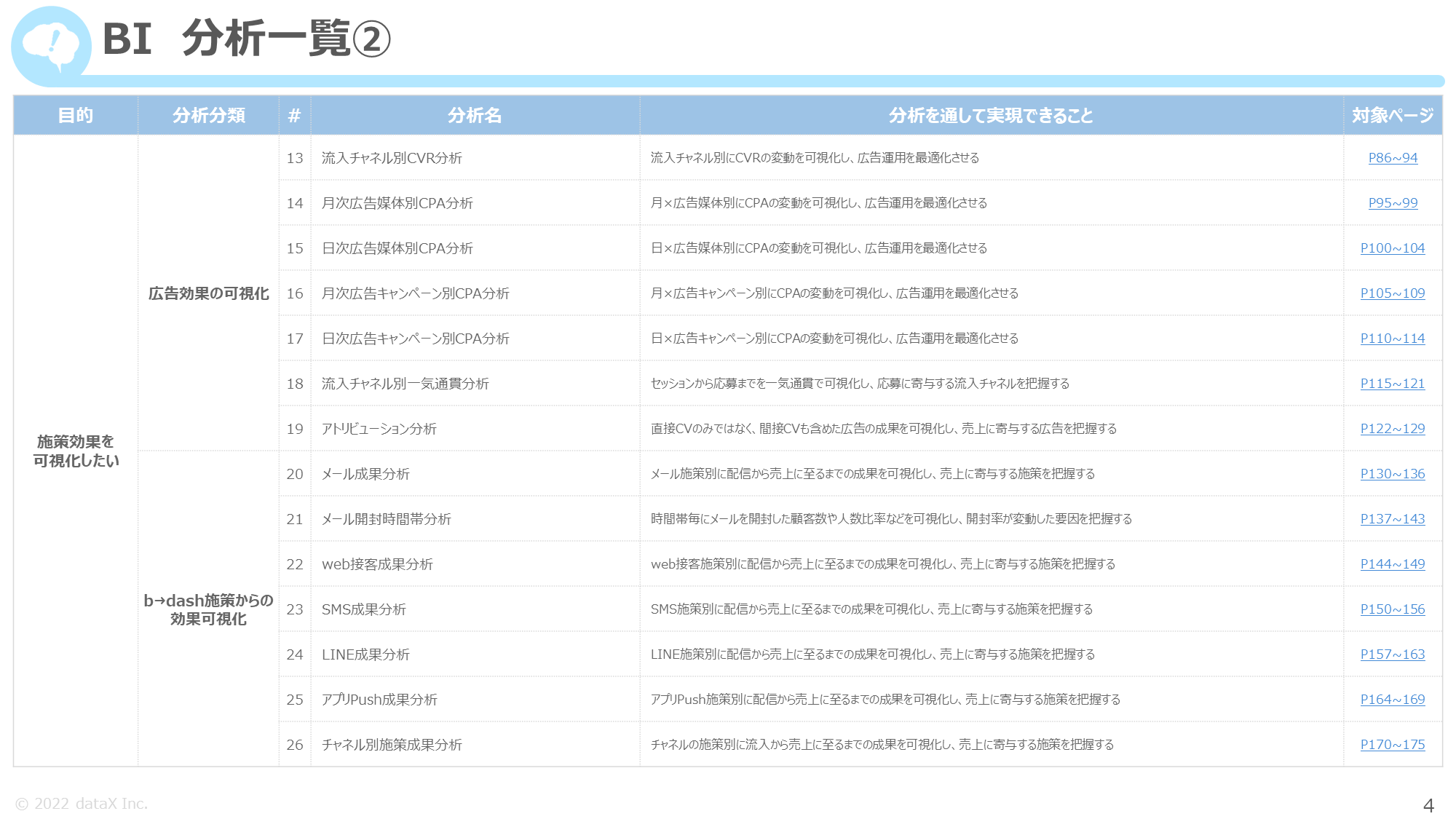
Task: Click description starting チャネルの施策別に流入
Action: (x=882, y=745)
